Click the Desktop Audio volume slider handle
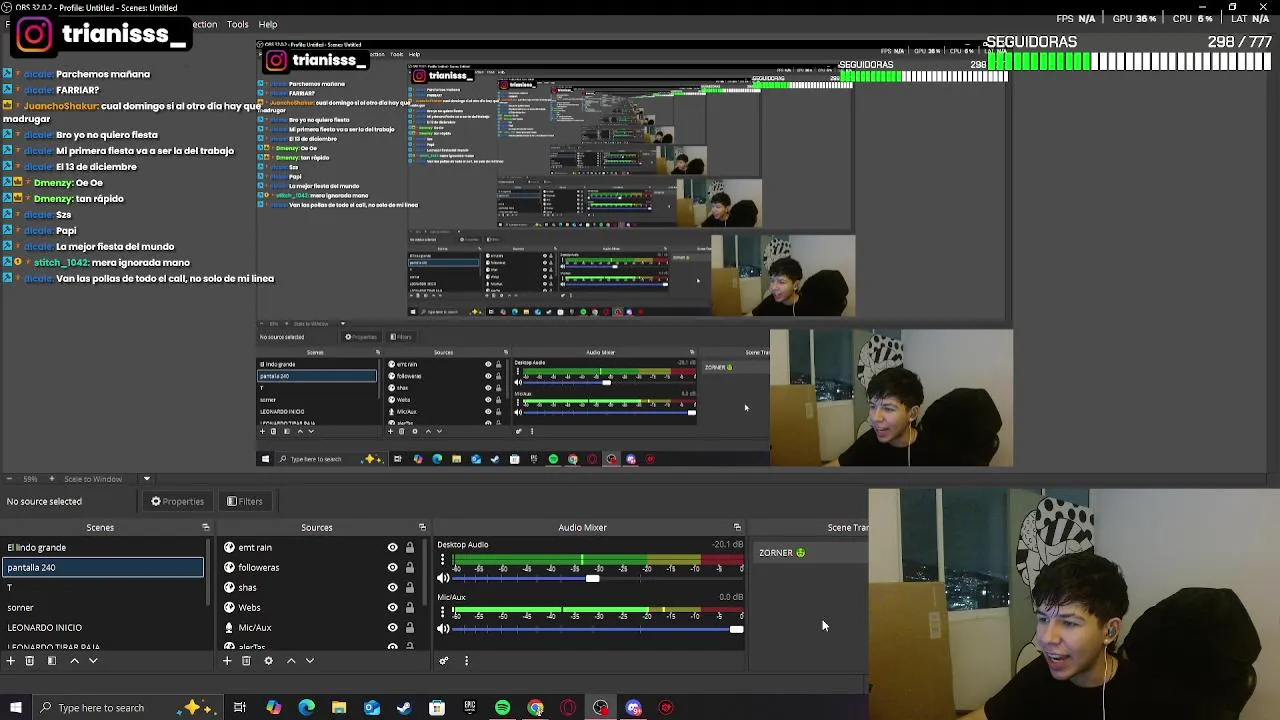The height and width of the screenshot is (720, 1280). coord(593,578)
